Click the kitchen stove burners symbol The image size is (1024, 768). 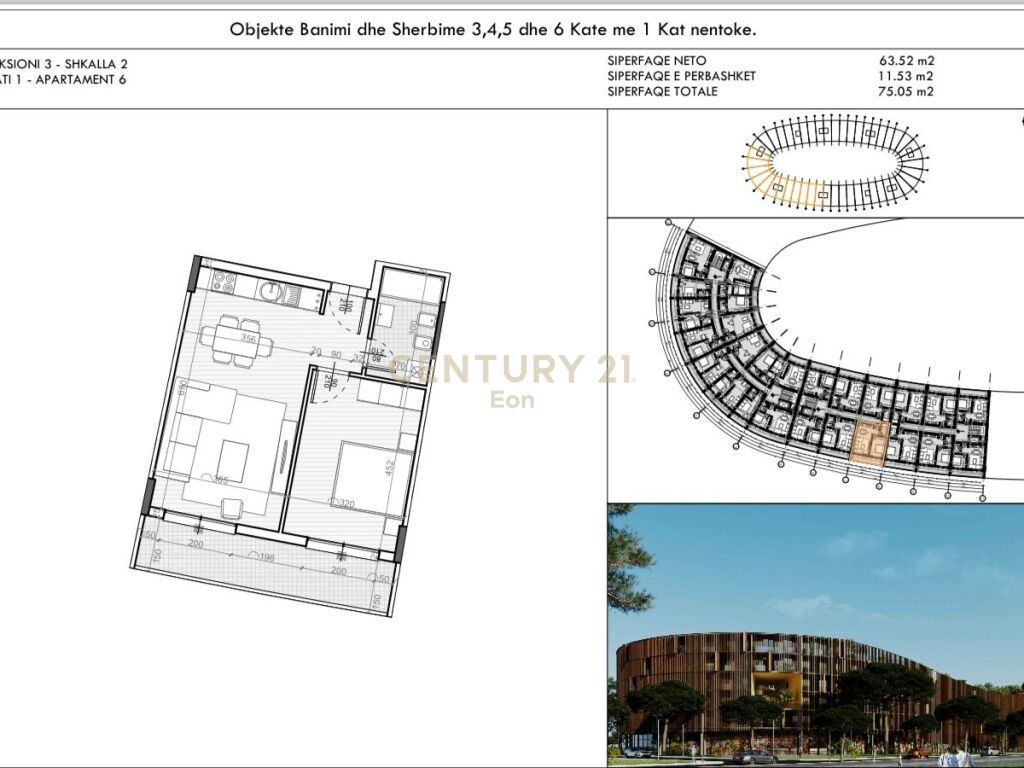[x=225, y=281]
